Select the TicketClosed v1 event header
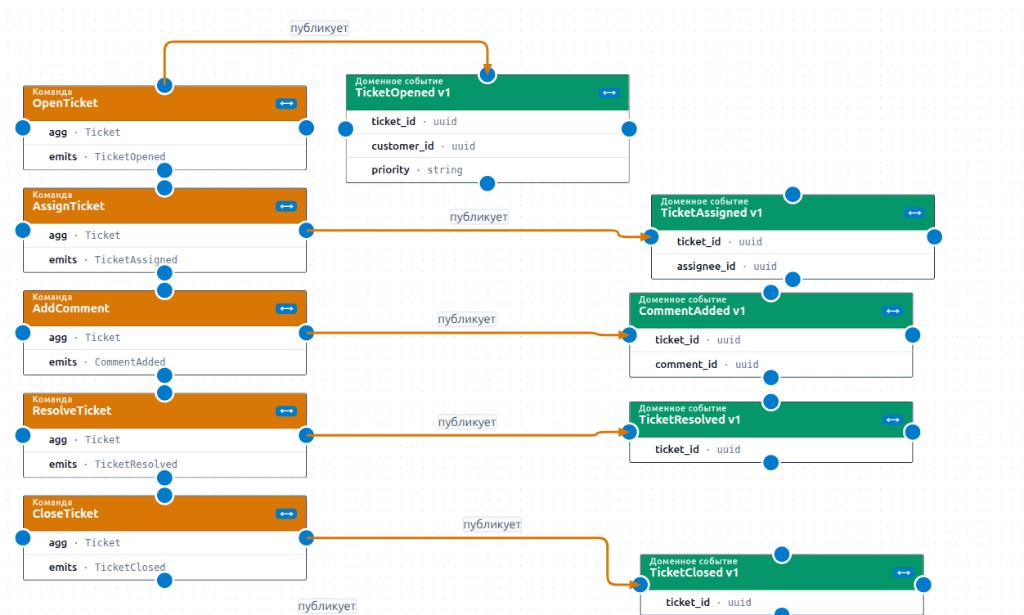Image resolution: width=1024 pixels, height=615 pixels. [x=782, y=572]
